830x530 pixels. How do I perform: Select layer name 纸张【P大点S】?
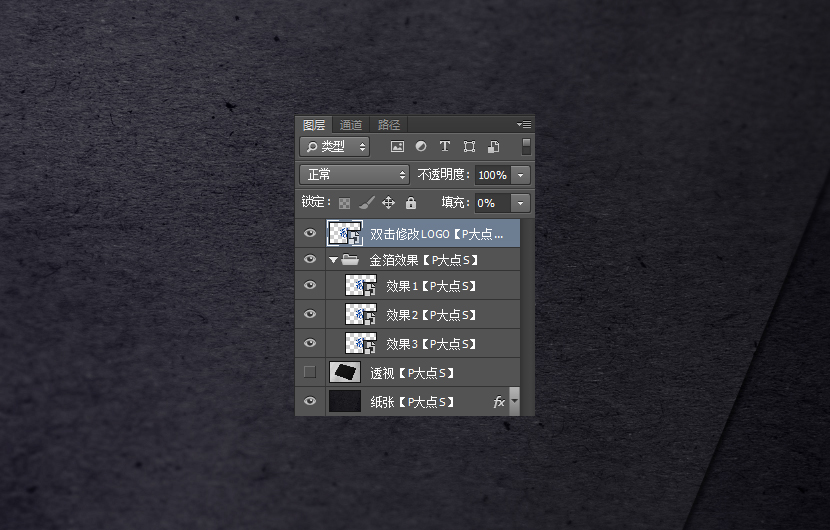(x=412, y=403)
